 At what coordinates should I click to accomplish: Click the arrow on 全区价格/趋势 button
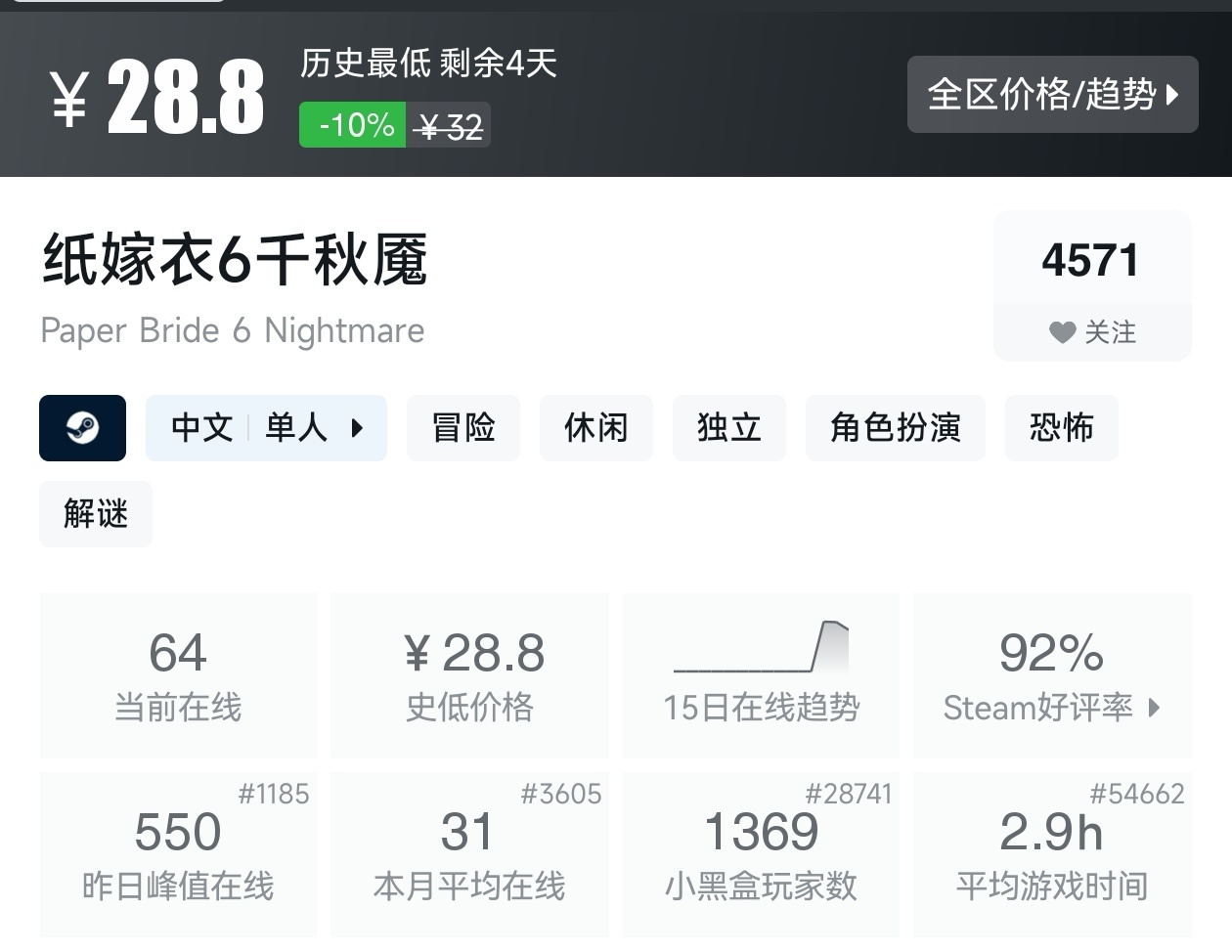pyautogui.click(x=1172, y=95)
